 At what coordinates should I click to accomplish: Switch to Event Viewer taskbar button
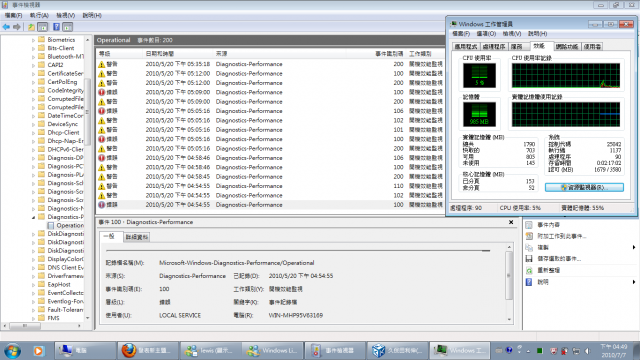[x=334, y=350]
